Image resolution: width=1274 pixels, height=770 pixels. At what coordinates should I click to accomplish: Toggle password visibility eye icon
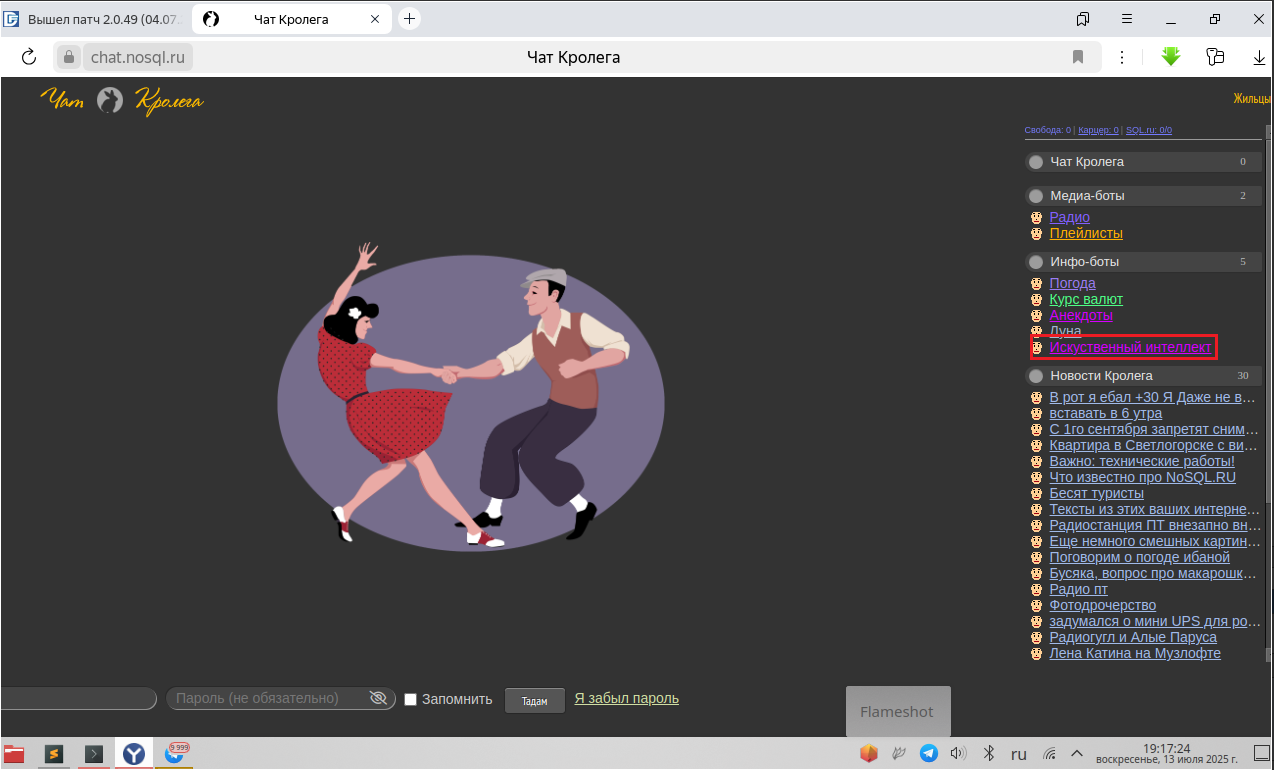(x=378, y=698)
